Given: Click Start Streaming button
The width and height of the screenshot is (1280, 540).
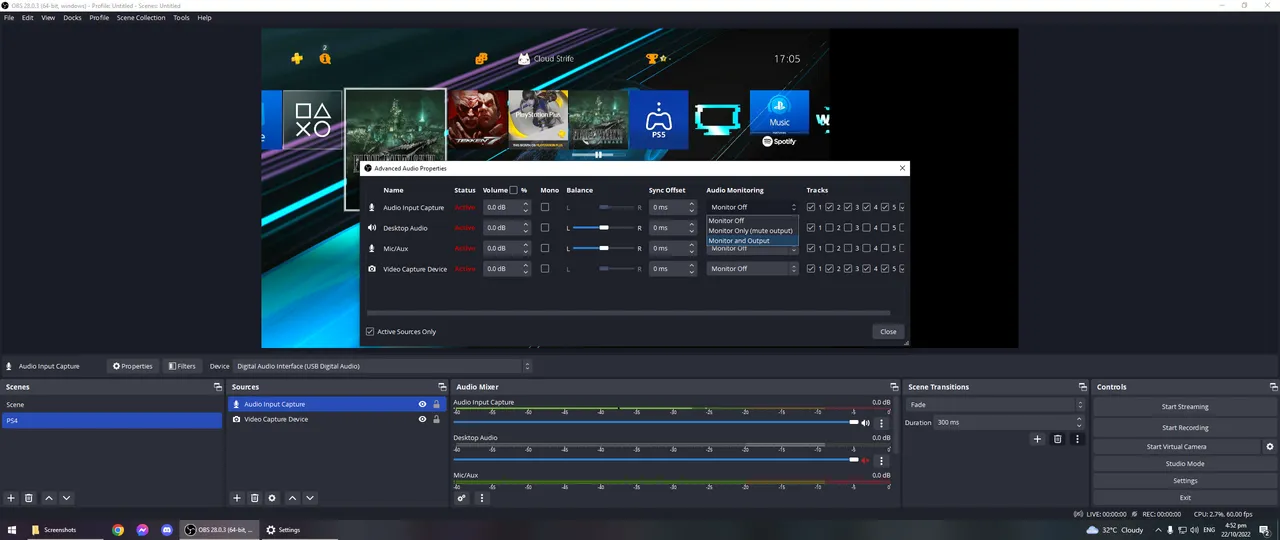Looking at the screenshot, I should (1184, 407).
